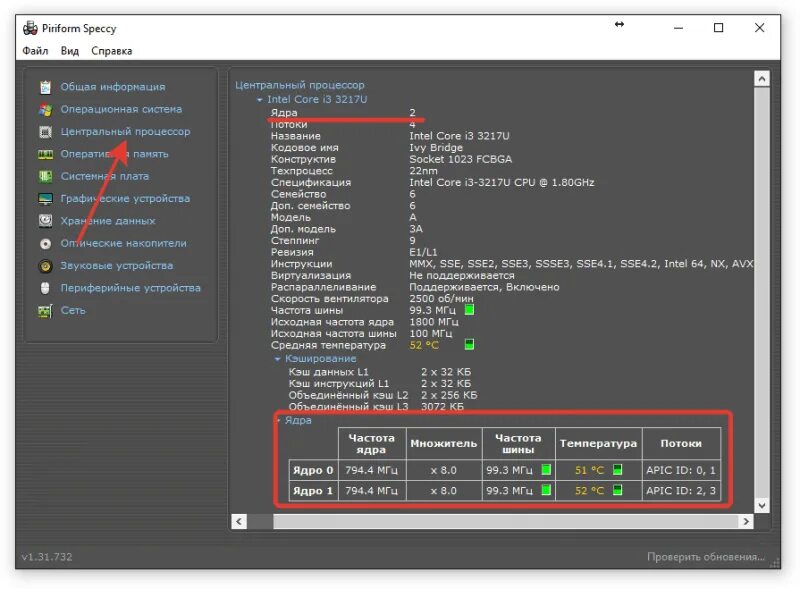
Task: Click the 22nm Техпроцесс value
Action: [x=423, y=171]
